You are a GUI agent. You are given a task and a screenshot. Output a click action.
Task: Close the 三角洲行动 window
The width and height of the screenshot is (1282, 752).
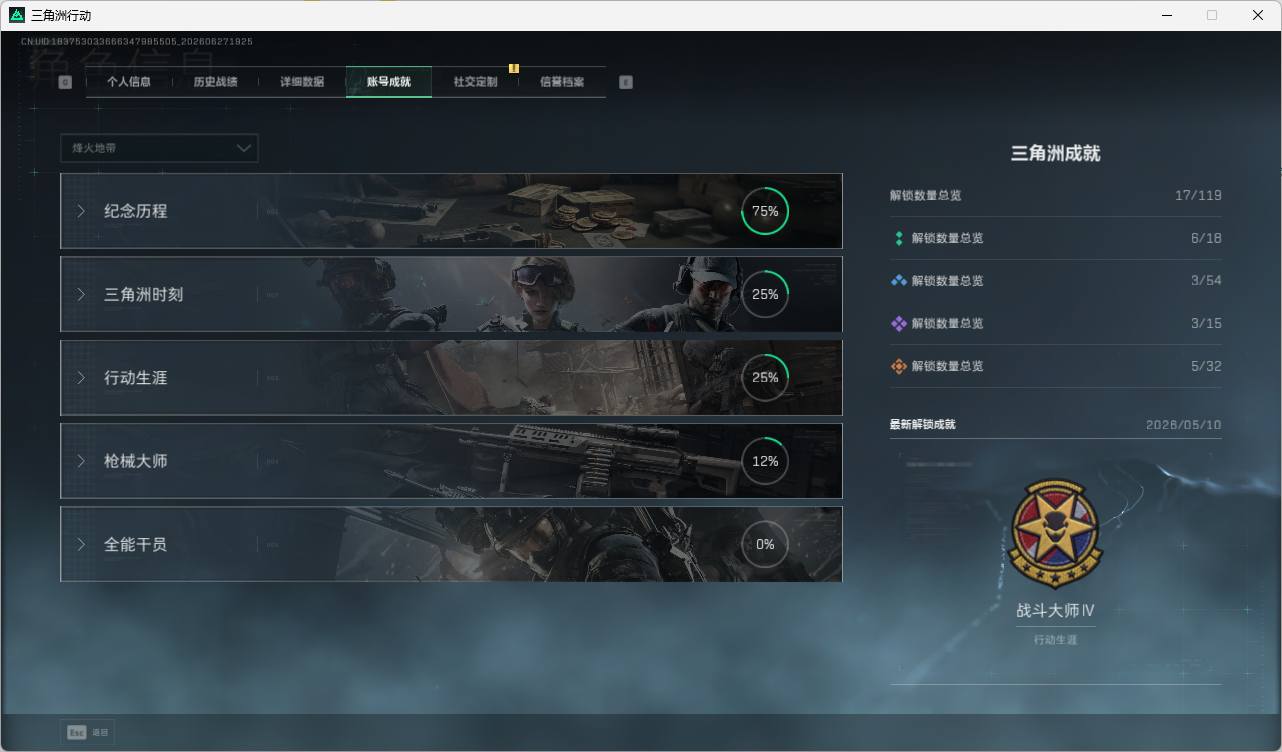click(x=1258, y=15)
